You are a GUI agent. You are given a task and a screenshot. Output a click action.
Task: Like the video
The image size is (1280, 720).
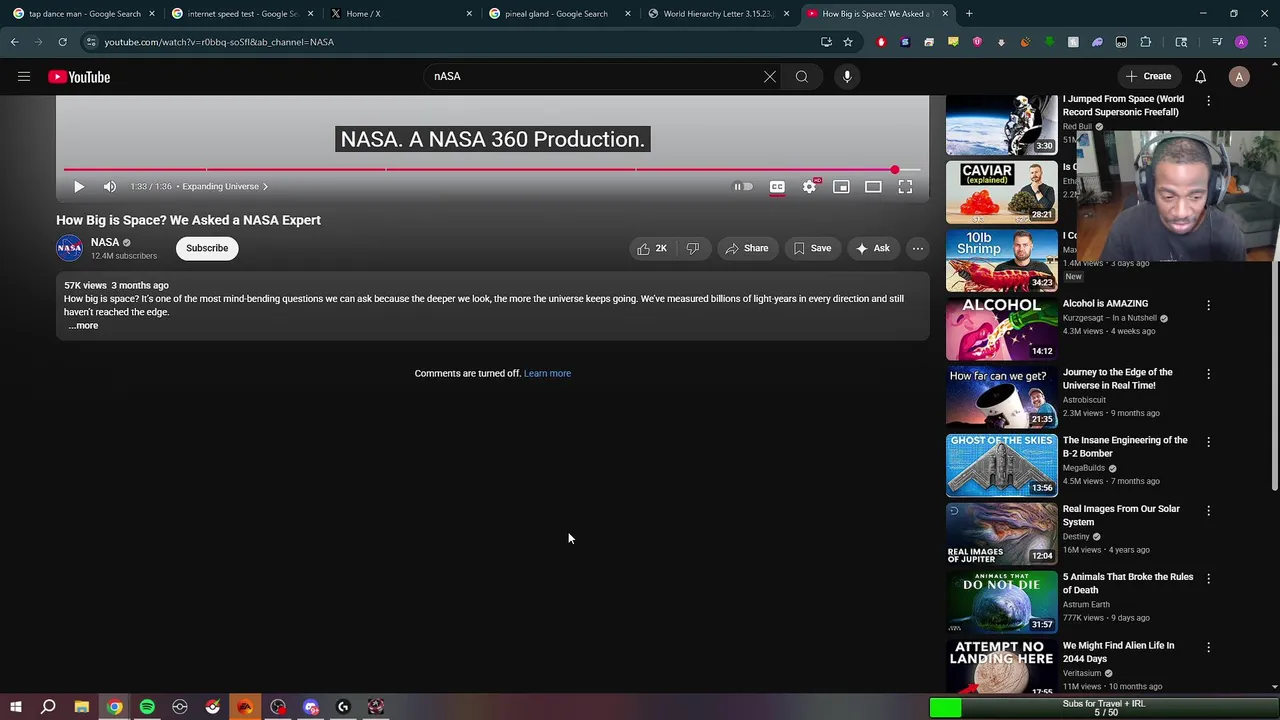pyautogui.click(x=652, y=248)
